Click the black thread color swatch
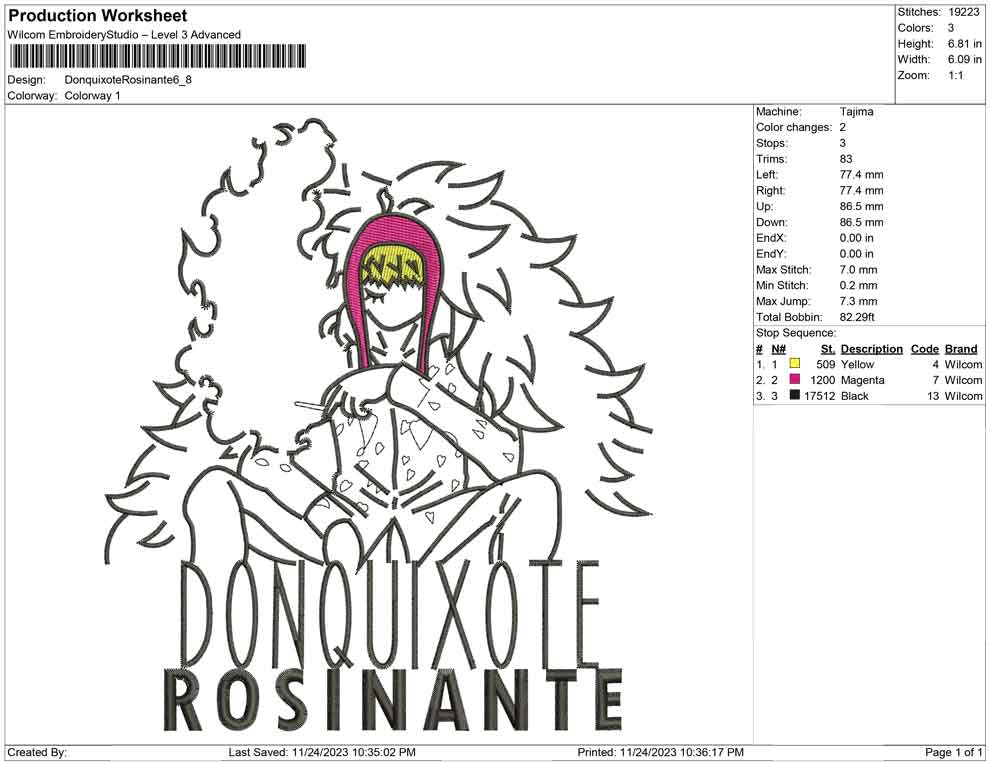Viewport: 990px width, 762px height. pos(795,395)
